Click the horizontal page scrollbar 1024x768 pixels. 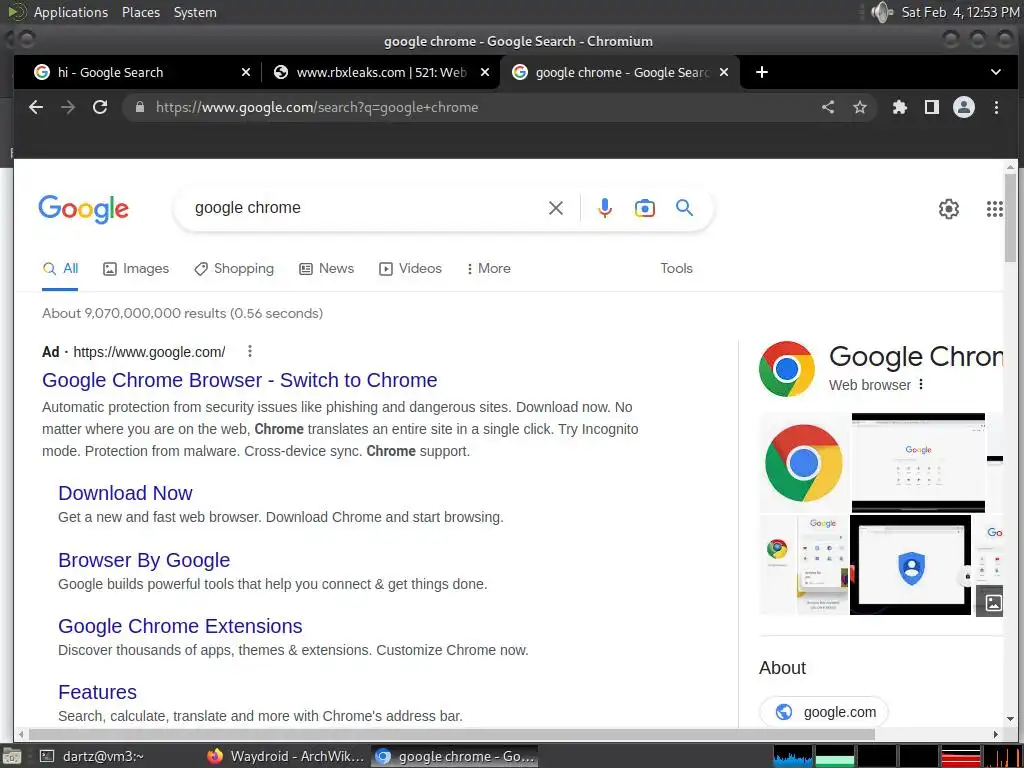pyautogui.click(x=451, y=734)
